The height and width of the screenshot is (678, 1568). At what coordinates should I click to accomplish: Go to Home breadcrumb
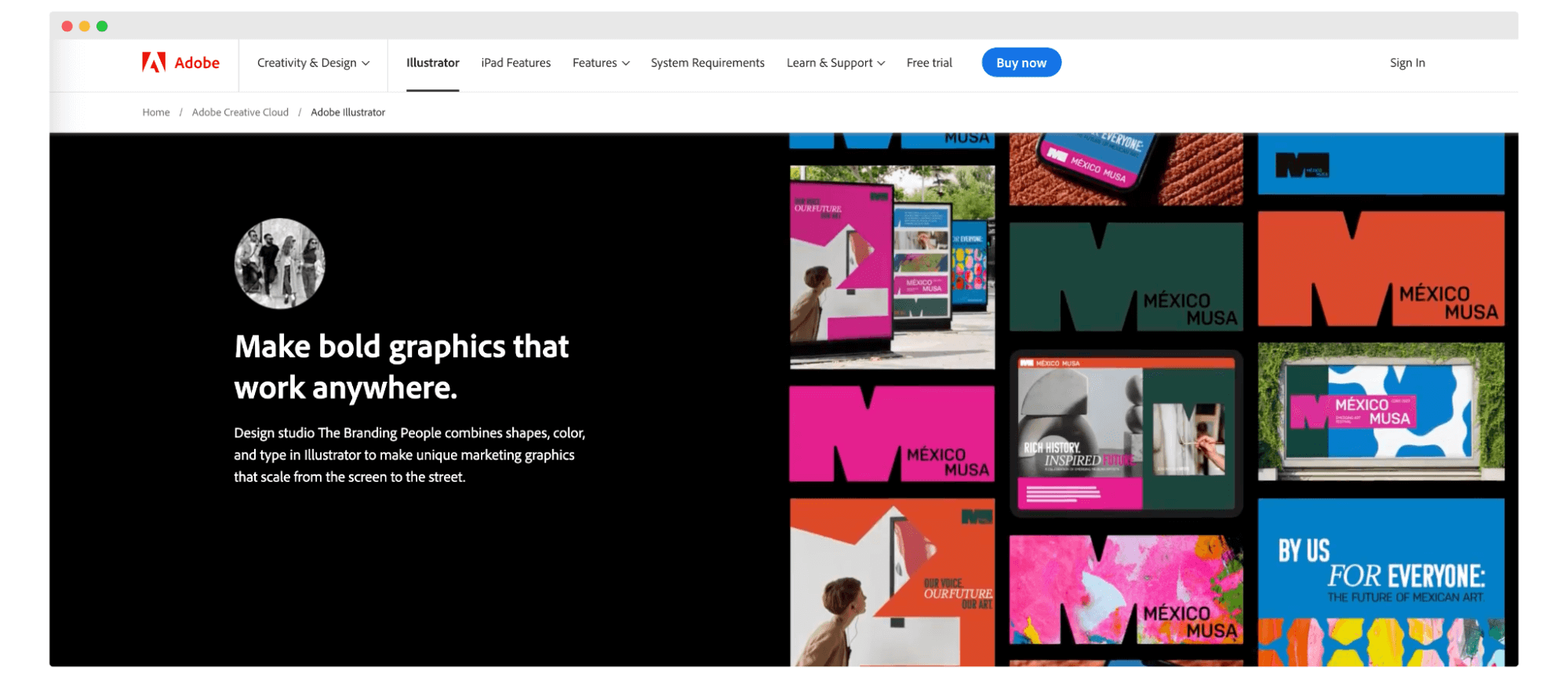156,112
